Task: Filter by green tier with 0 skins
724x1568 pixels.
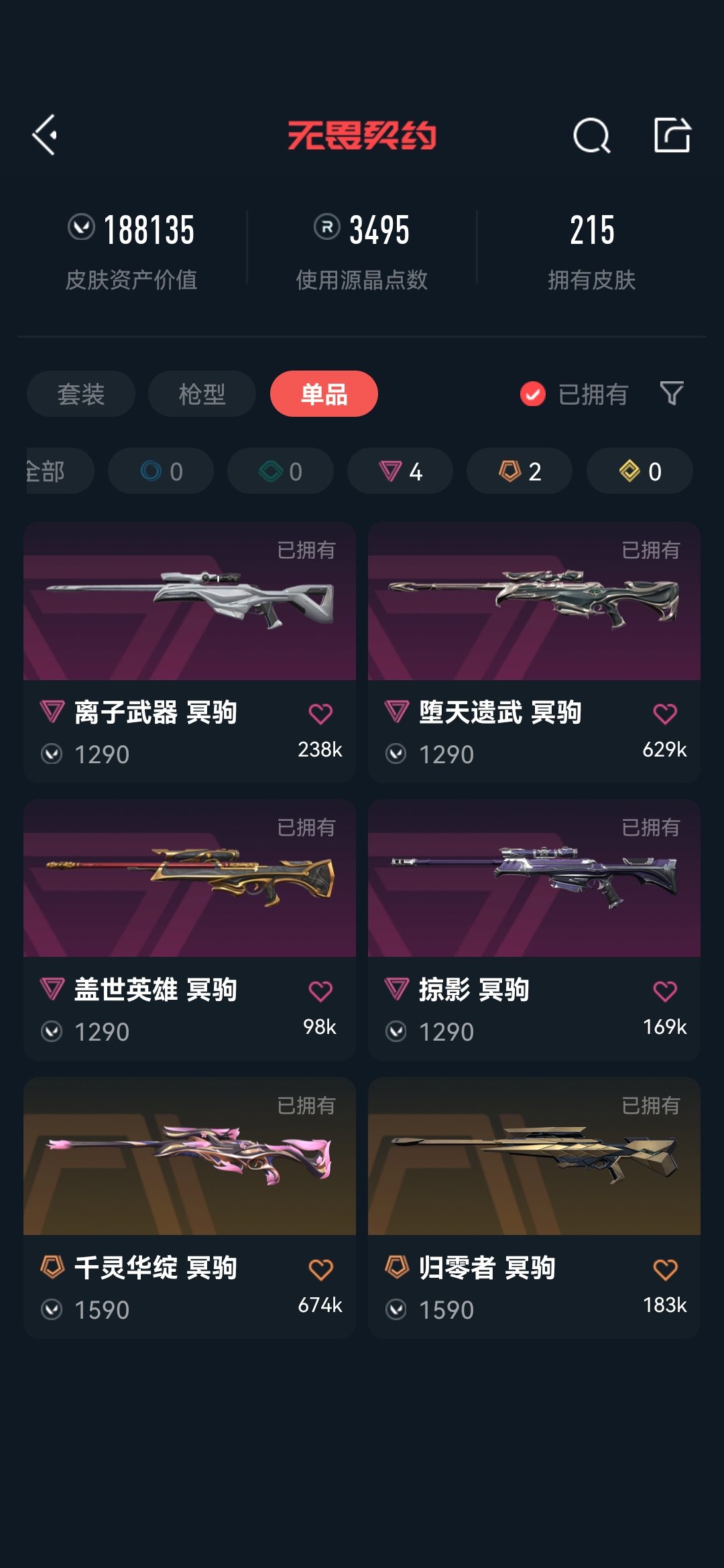Action: click(x=280, y=471)
